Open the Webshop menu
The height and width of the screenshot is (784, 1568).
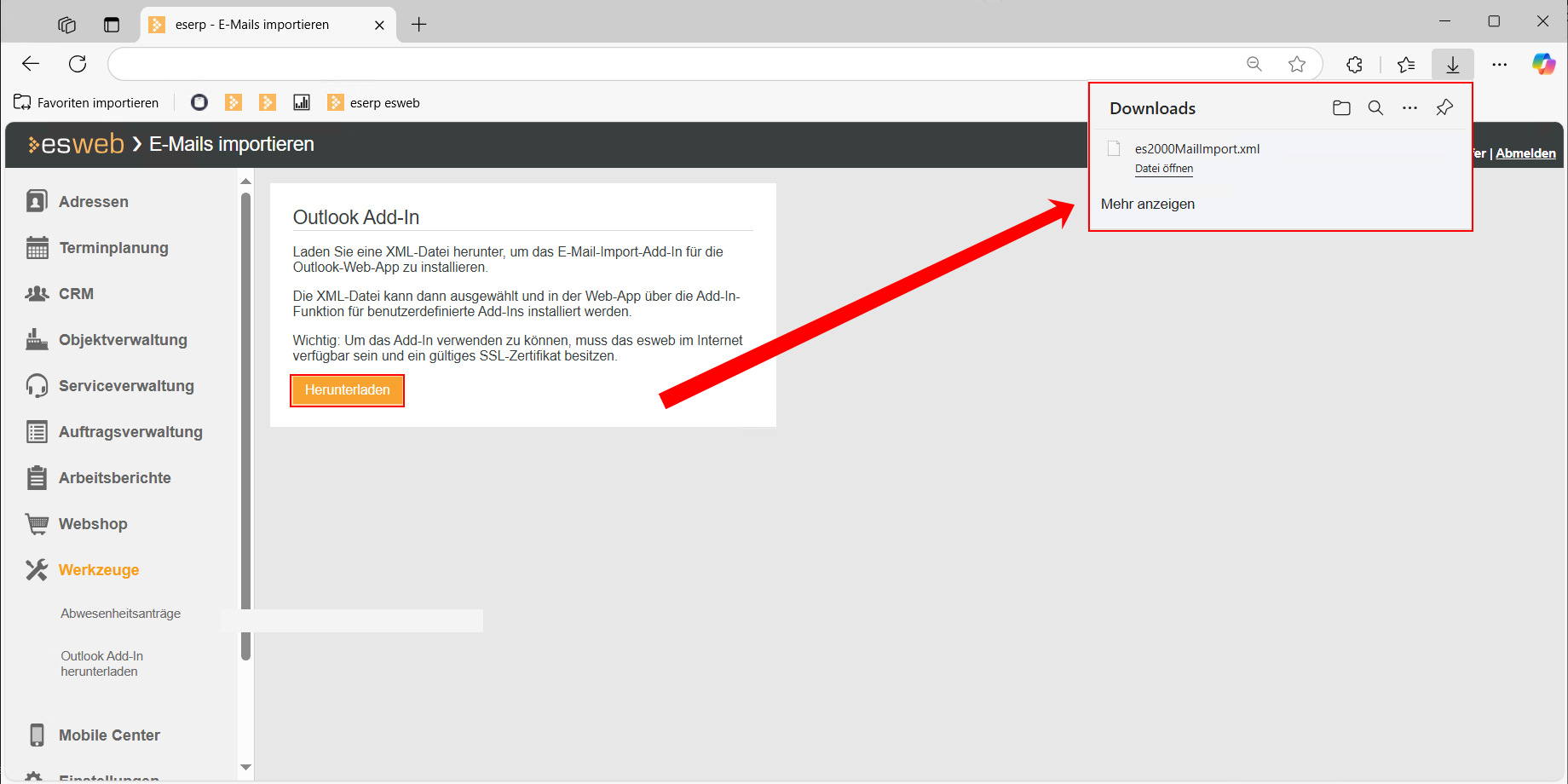click(x=93, y=524)
